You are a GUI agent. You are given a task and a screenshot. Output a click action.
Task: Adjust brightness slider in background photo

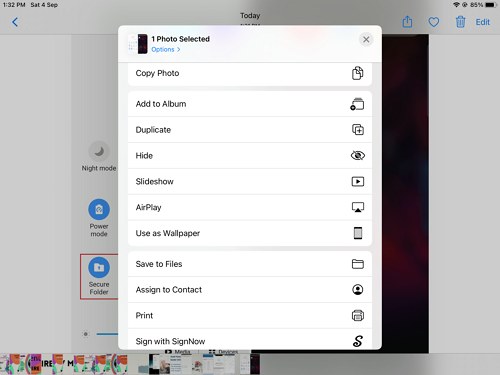pyautogui.click(x=107, y=334)
